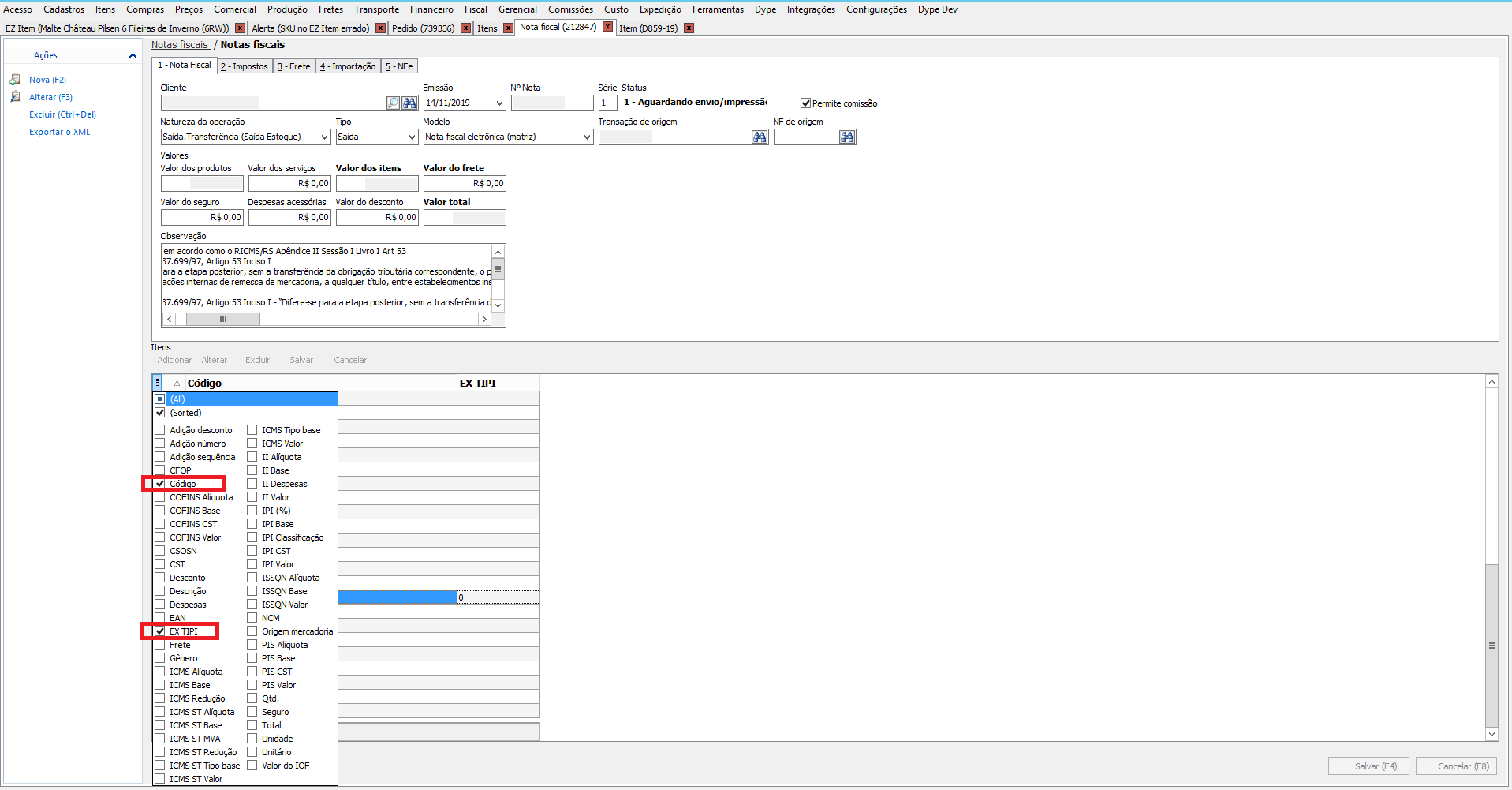Click the Notas fiscais breadcrumb link

180,45
